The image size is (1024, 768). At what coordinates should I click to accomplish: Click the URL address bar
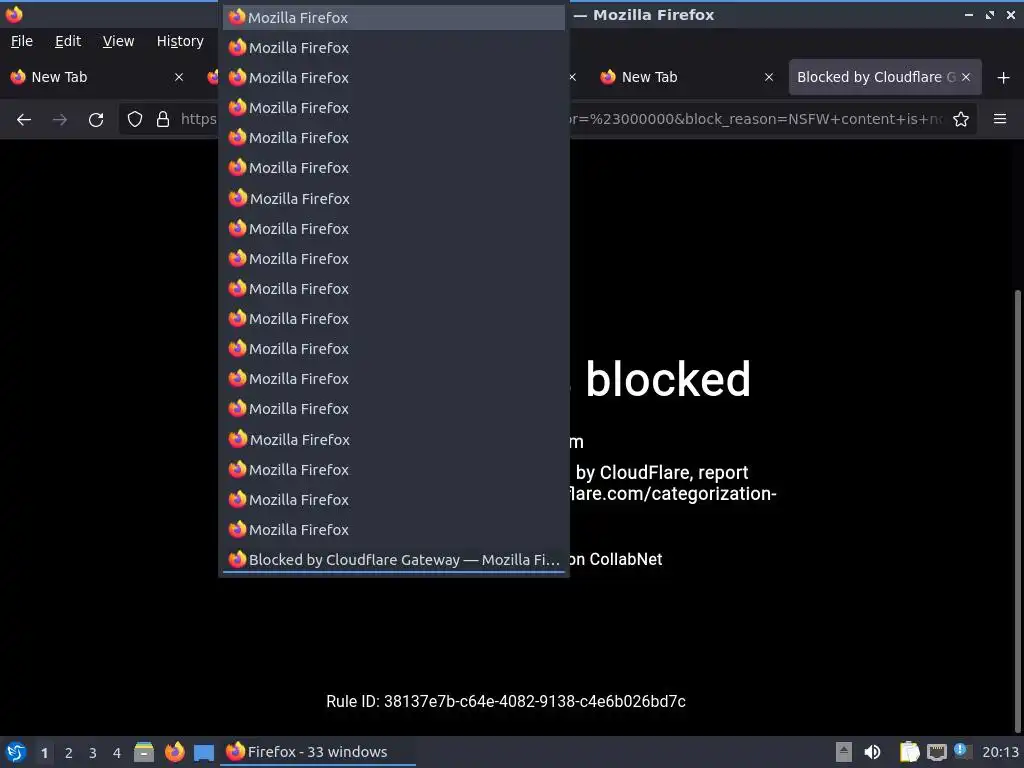coord(549,119)
